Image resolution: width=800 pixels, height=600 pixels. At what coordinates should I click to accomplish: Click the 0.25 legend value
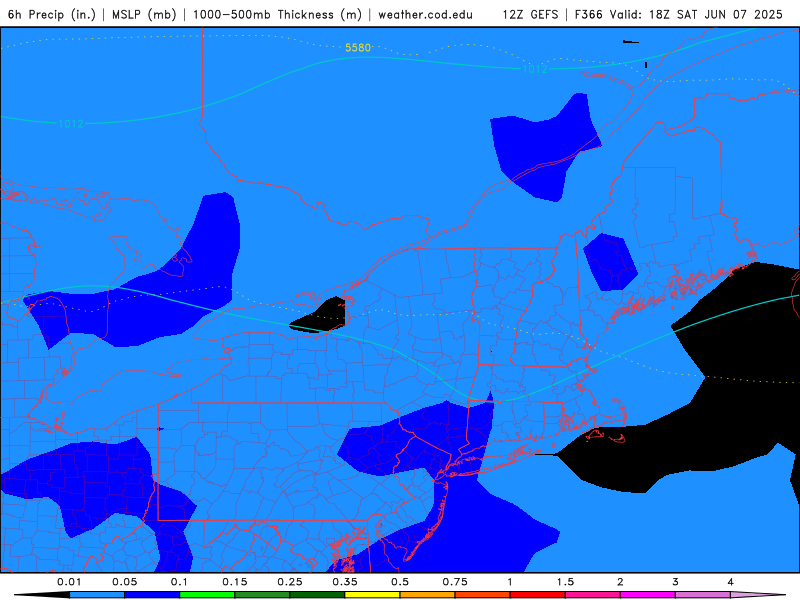point(290,582)
